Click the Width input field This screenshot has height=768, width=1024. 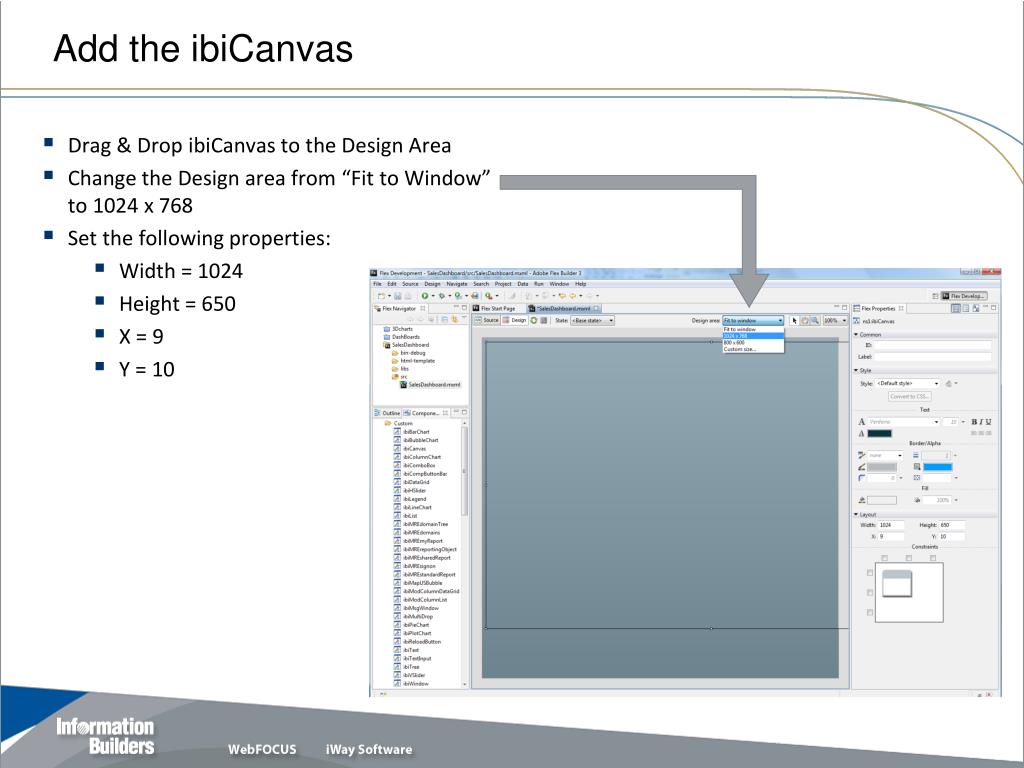coord(891,525)
